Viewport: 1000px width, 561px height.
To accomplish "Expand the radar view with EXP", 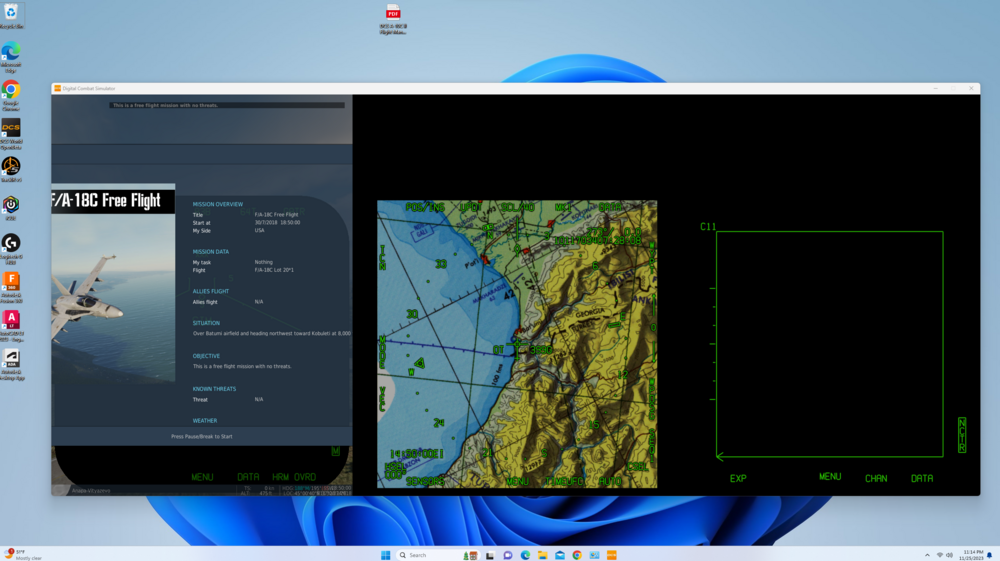I will point(738,479).
